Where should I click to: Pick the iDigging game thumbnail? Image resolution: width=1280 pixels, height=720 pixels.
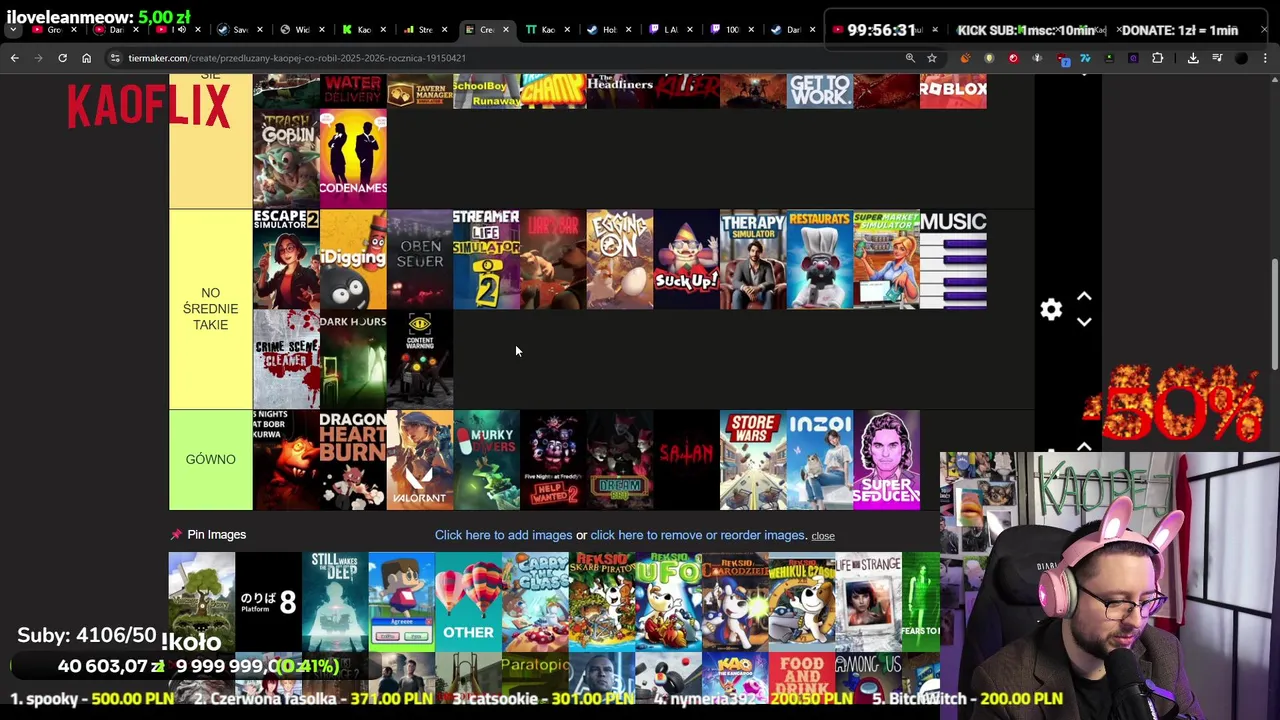(353, 259)
